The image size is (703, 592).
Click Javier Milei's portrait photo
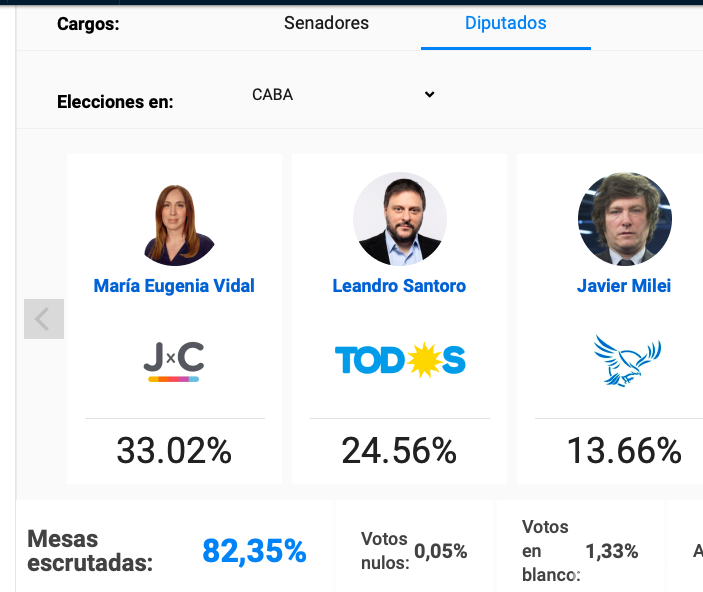[x=624, y=219]
